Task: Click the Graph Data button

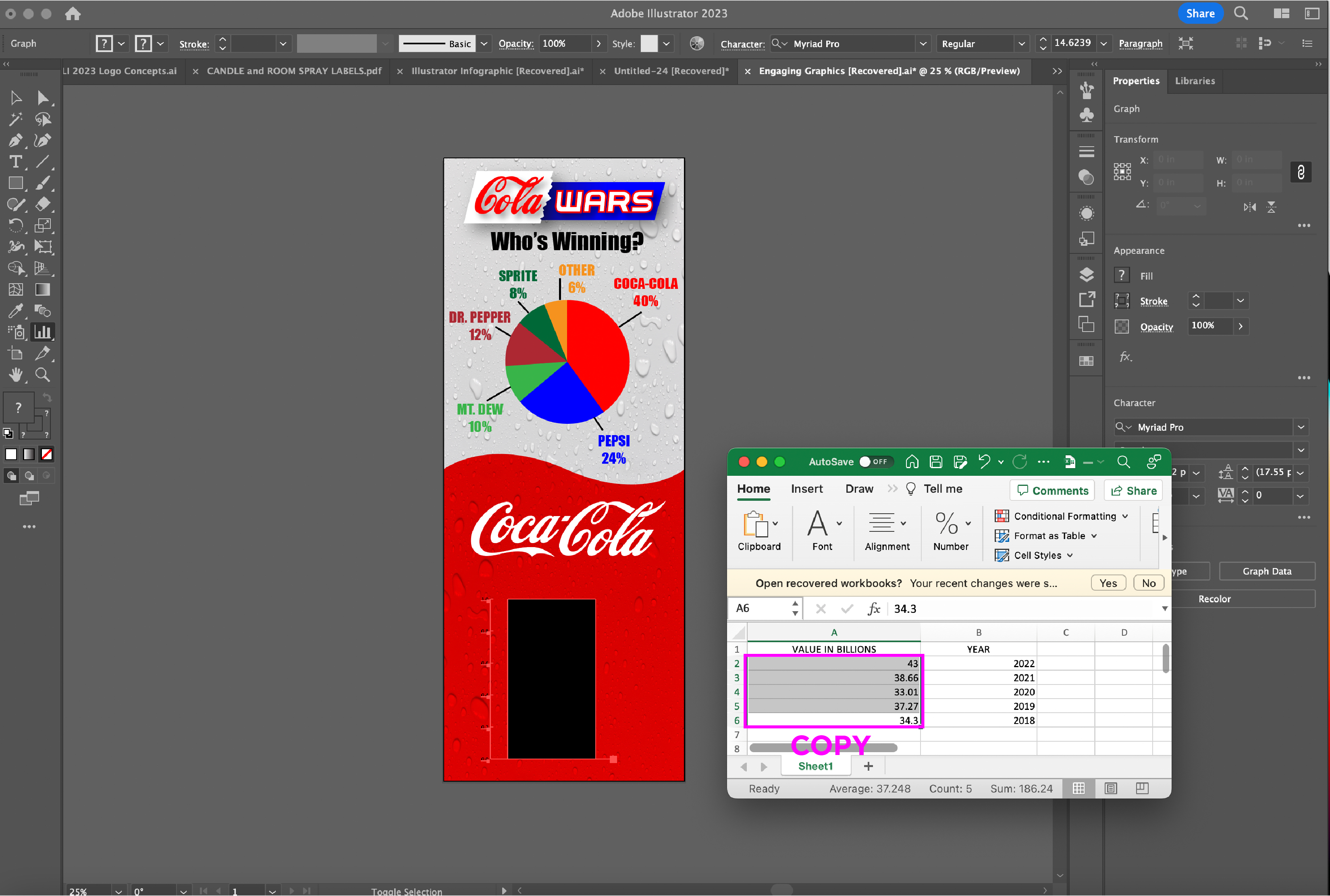Action: [x=1267, y=571]
